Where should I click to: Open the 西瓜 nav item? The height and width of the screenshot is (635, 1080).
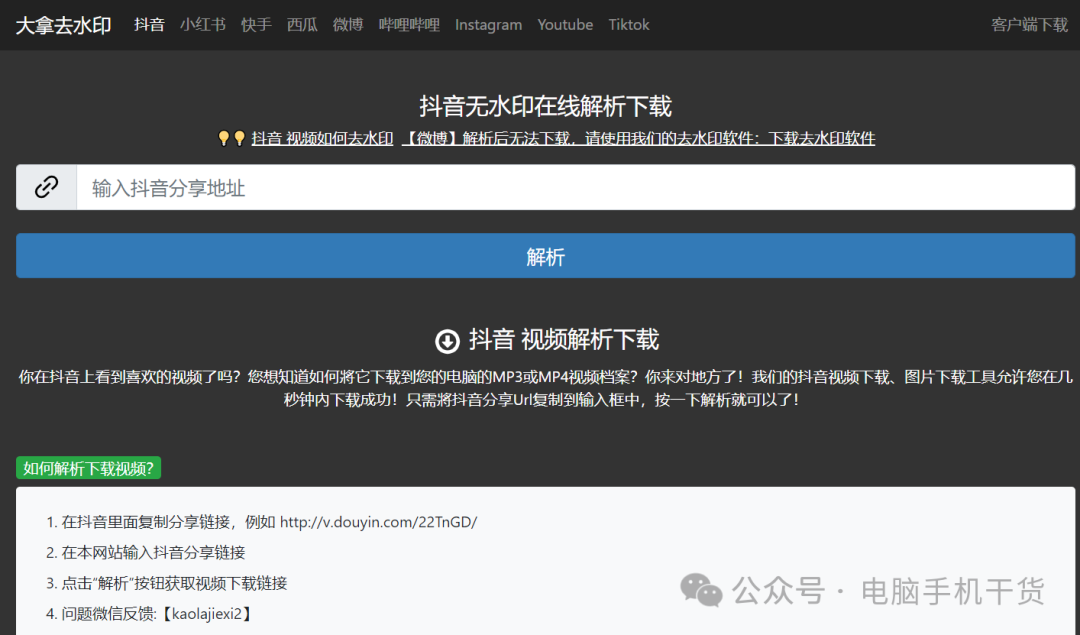pyautogui.click(x=302, y=25)
